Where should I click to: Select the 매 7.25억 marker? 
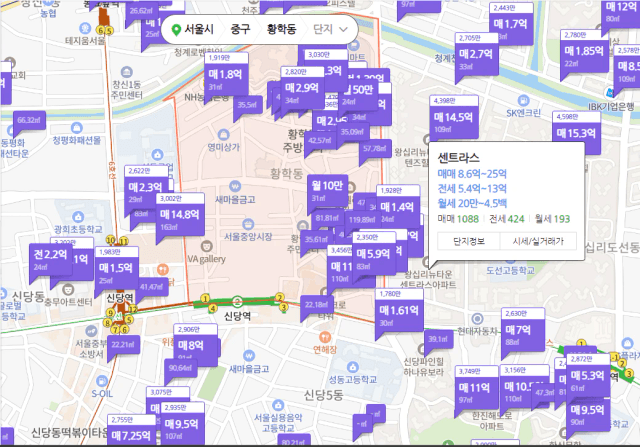(x=131, y=431)
